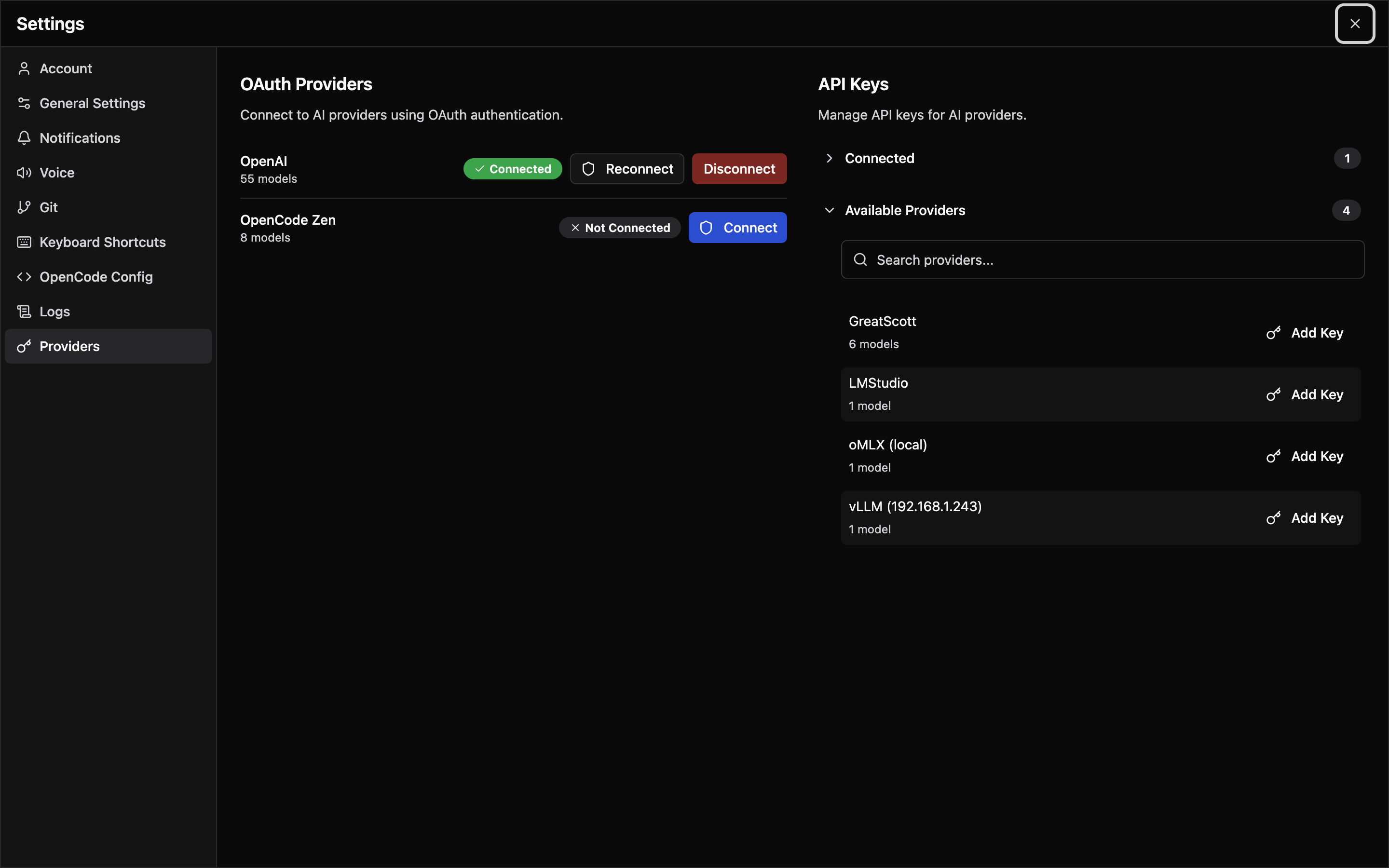Open General Settings in the sidebar
1389x868 pixels.
(x=109, y=103)
